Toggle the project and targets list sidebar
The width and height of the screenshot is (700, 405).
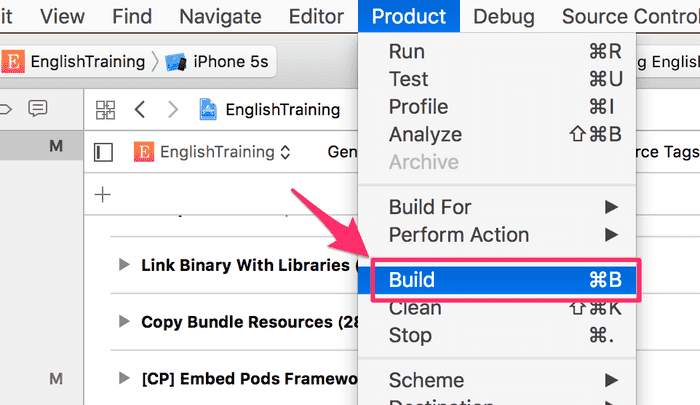(103, 152)
